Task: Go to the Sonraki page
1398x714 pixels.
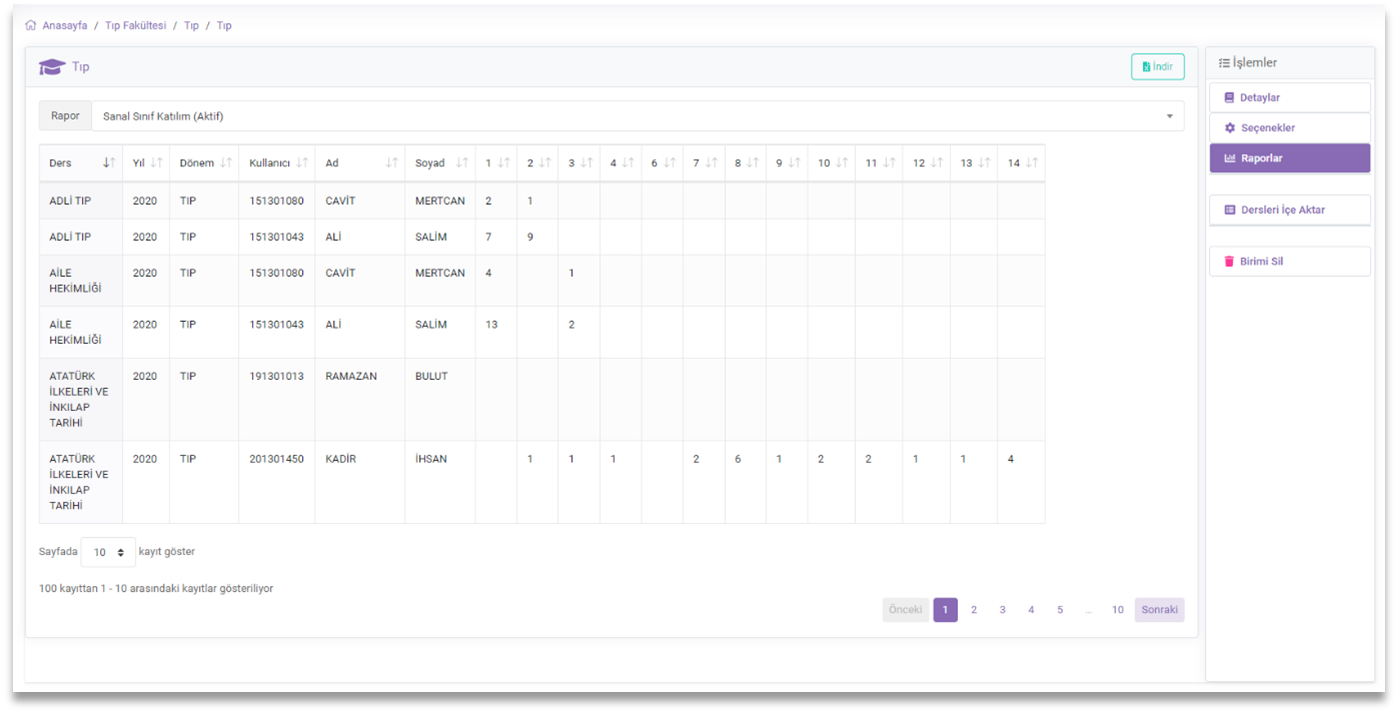Action: pos(1159,610)
